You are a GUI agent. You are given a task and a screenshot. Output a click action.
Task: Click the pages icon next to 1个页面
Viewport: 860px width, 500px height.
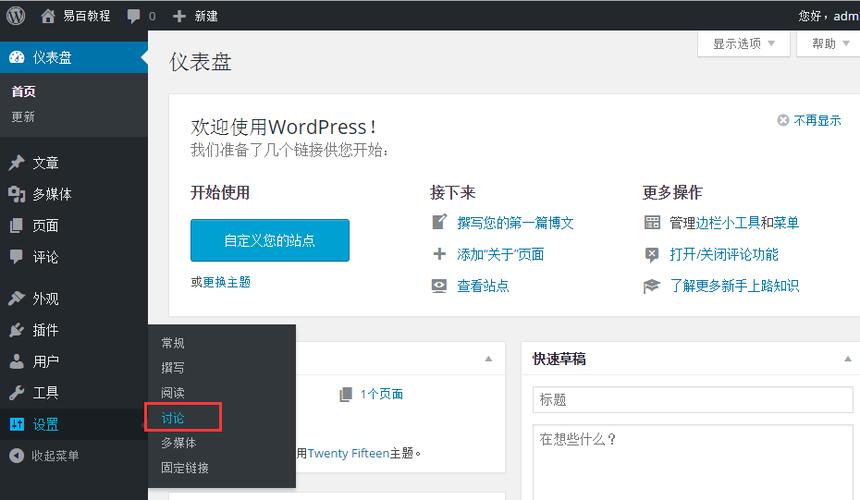[346, 394]
